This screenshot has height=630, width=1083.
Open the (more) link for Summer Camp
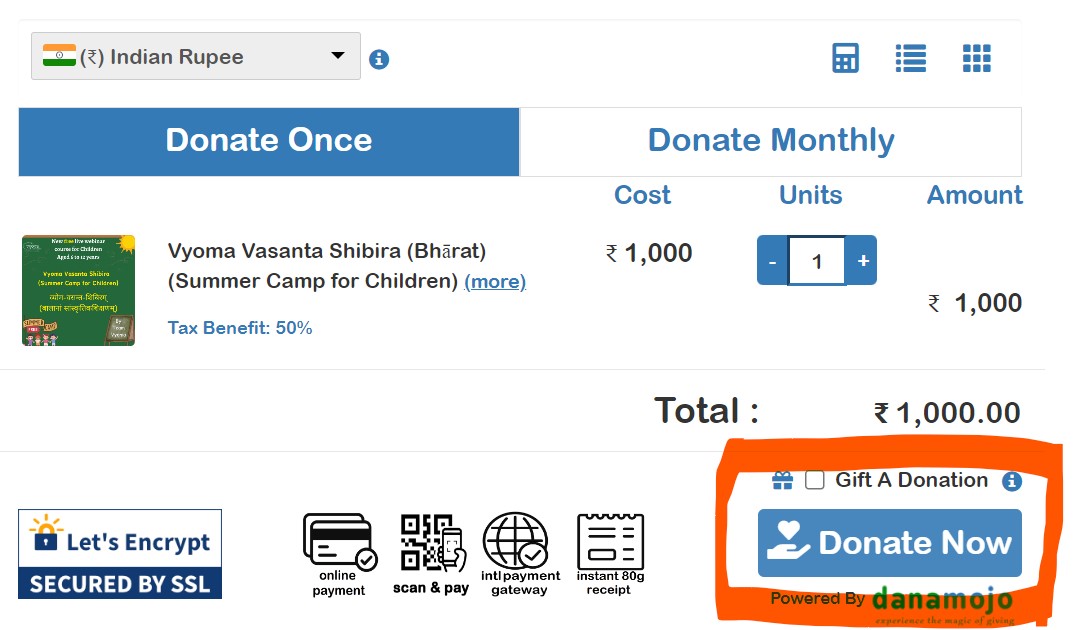[495, 282]
